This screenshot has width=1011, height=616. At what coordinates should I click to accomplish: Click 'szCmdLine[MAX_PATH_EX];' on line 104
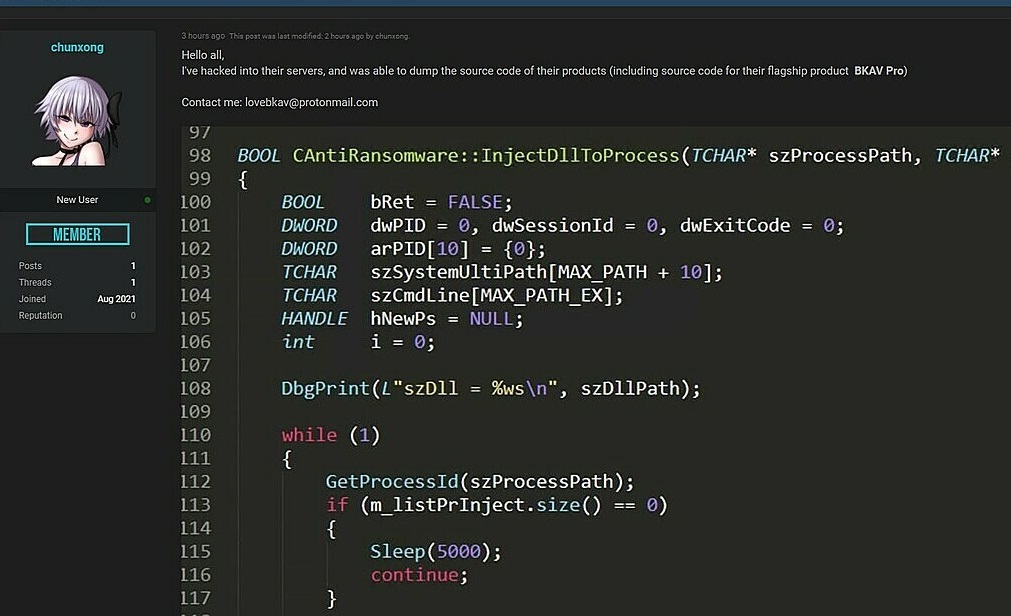pyautogui.click(x=496, y=295)
